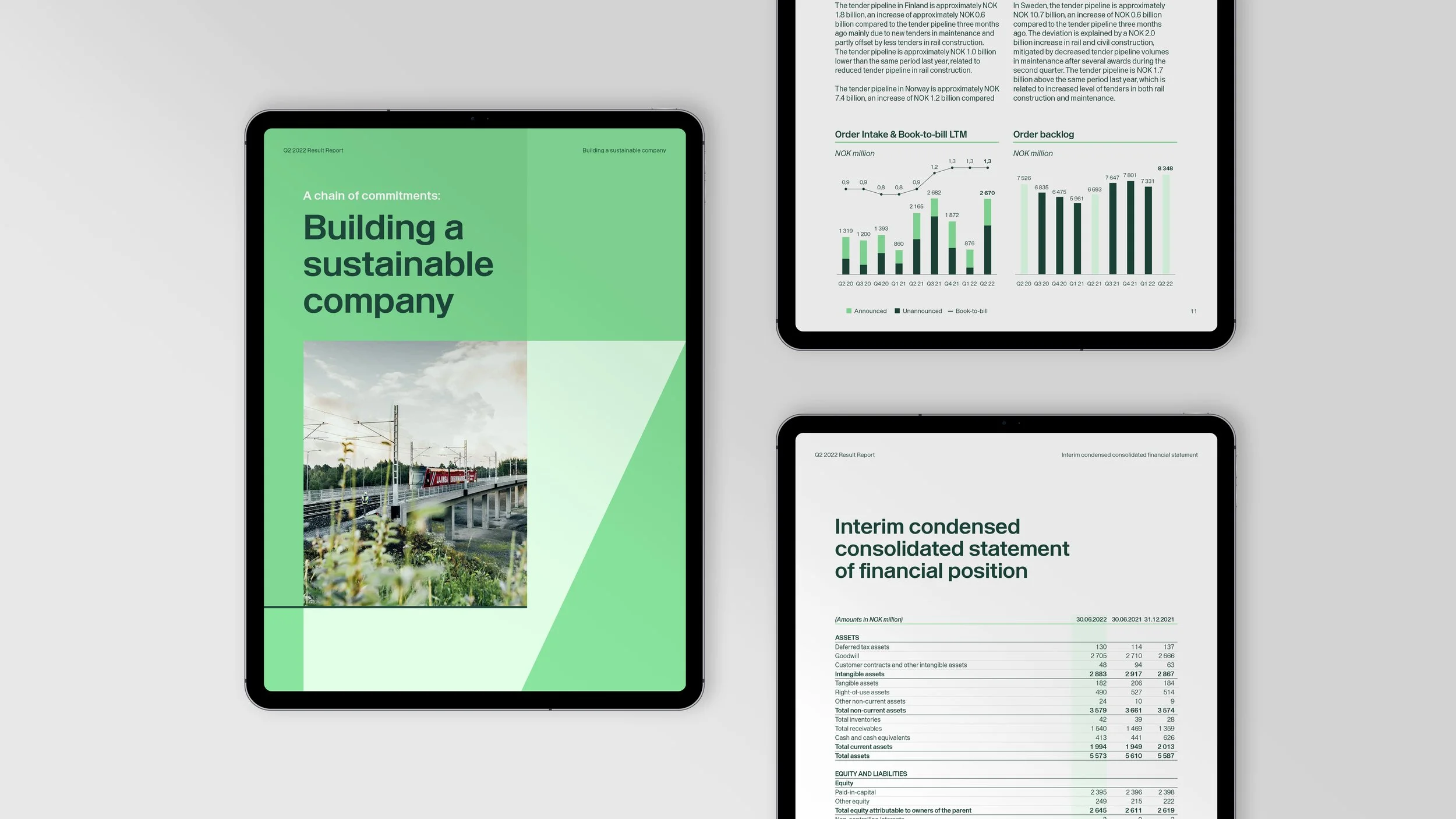Click the 'Interim condensed consolidated financial statement' page header
The height and width of the screenshot is (819, 1456).
(1129, 455)
